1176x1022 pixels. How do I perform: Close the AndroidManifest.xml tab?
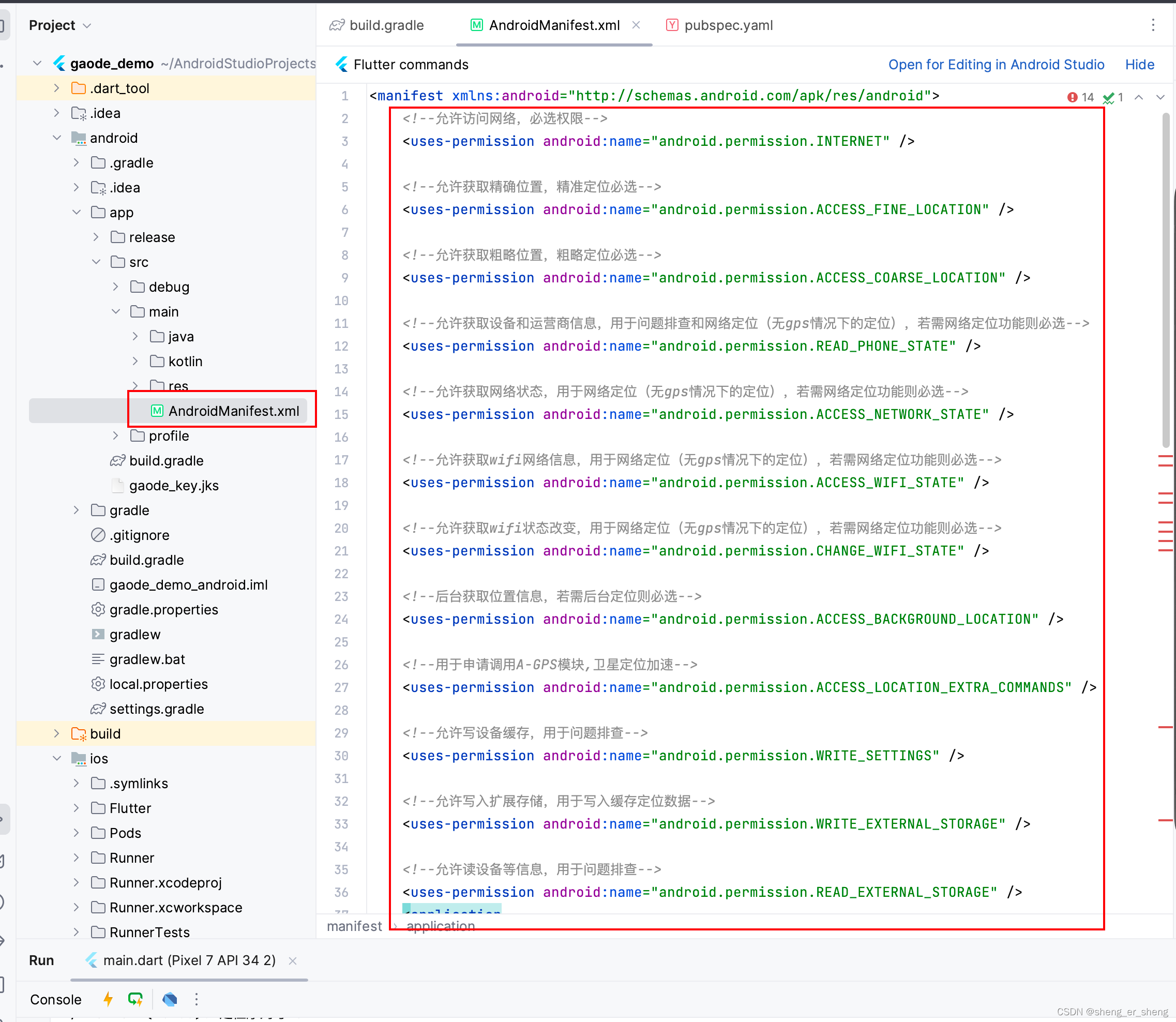[637, 24]
